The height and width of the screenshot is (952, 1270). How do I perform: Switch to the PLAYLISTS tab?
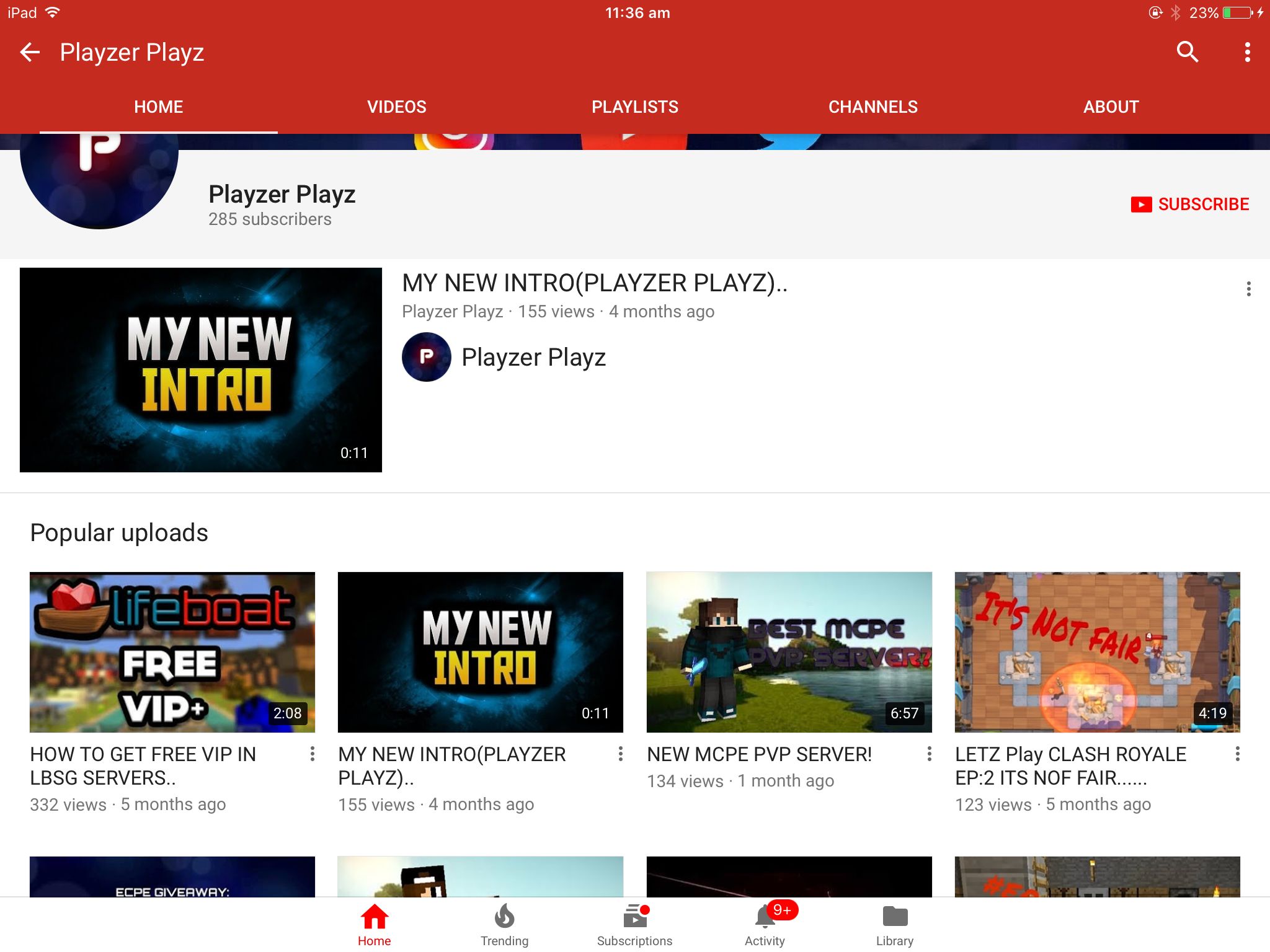pyautogui.click(x=635, y=107)
